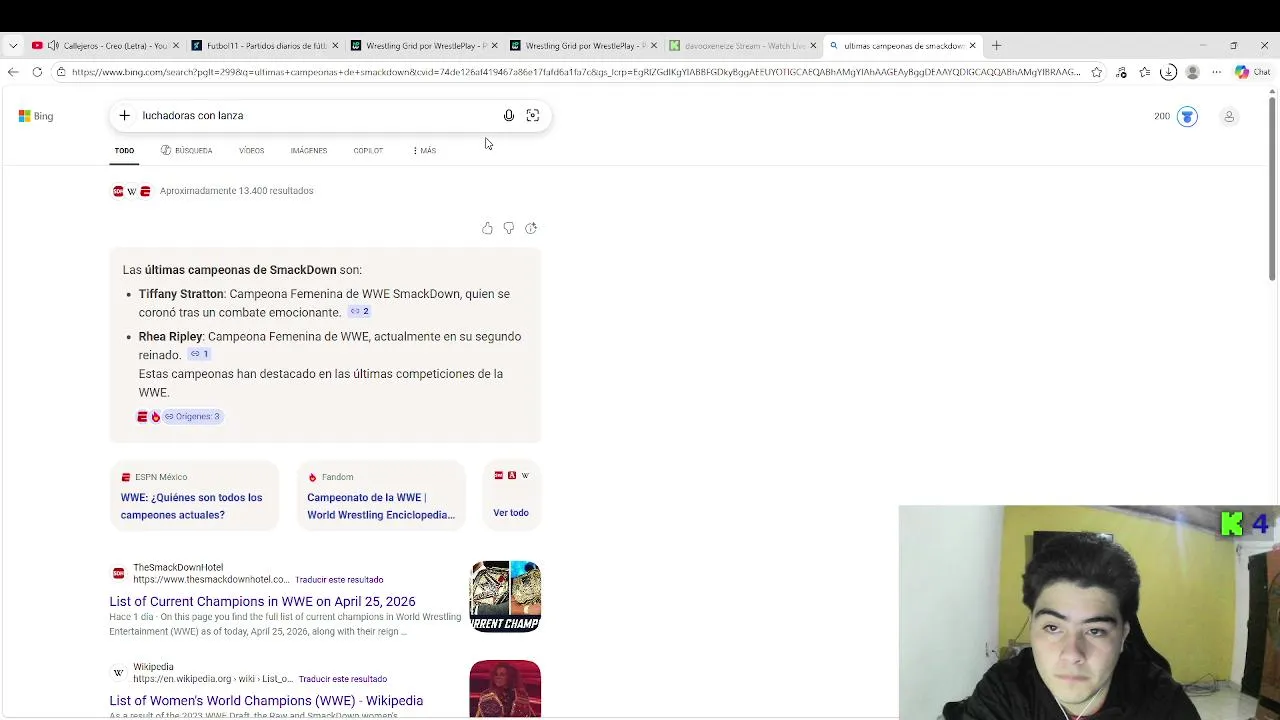Open the downloads icon in toolbar

(1168, 72)
